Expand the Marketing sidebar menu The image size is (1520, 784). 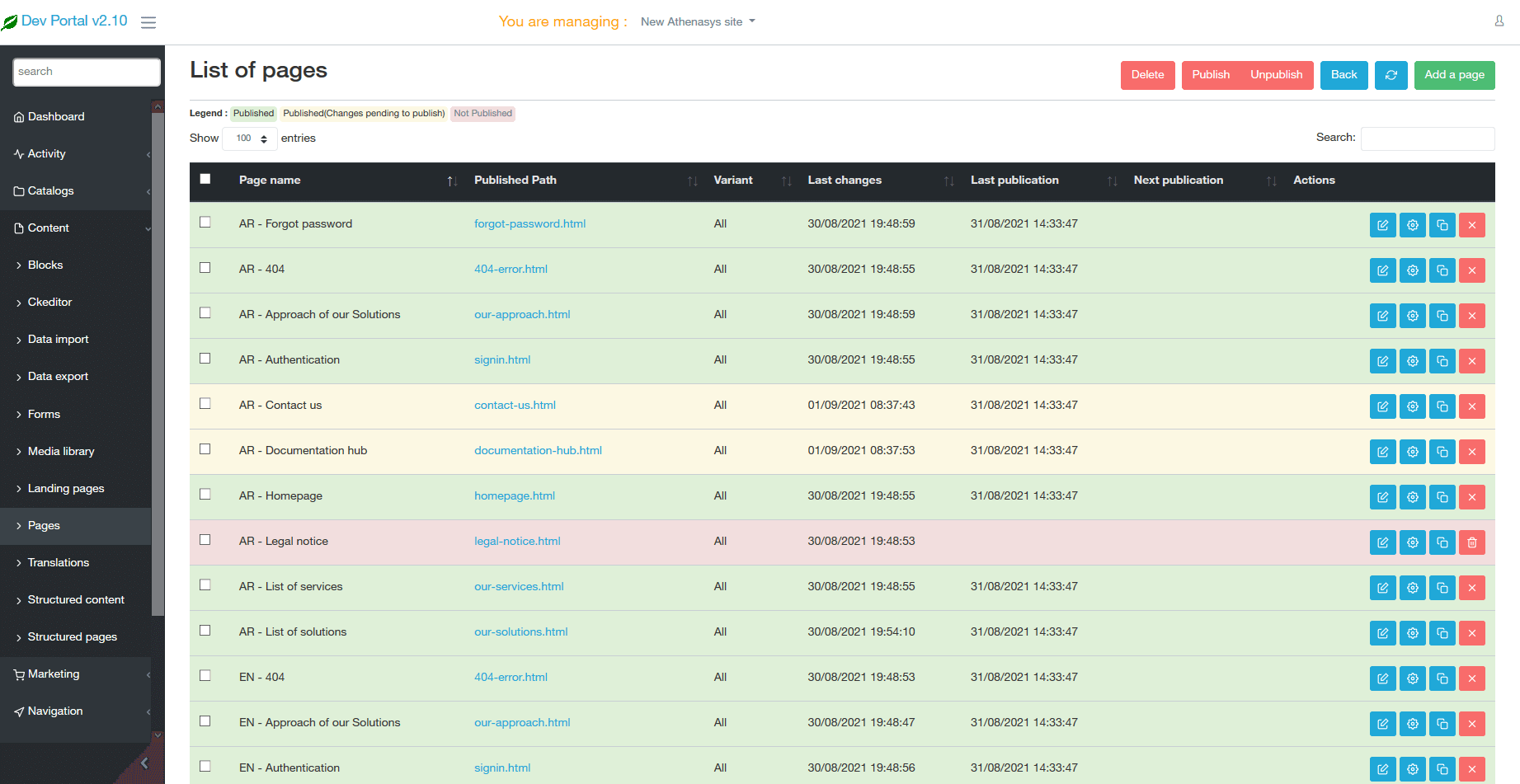tap(76, 674)
